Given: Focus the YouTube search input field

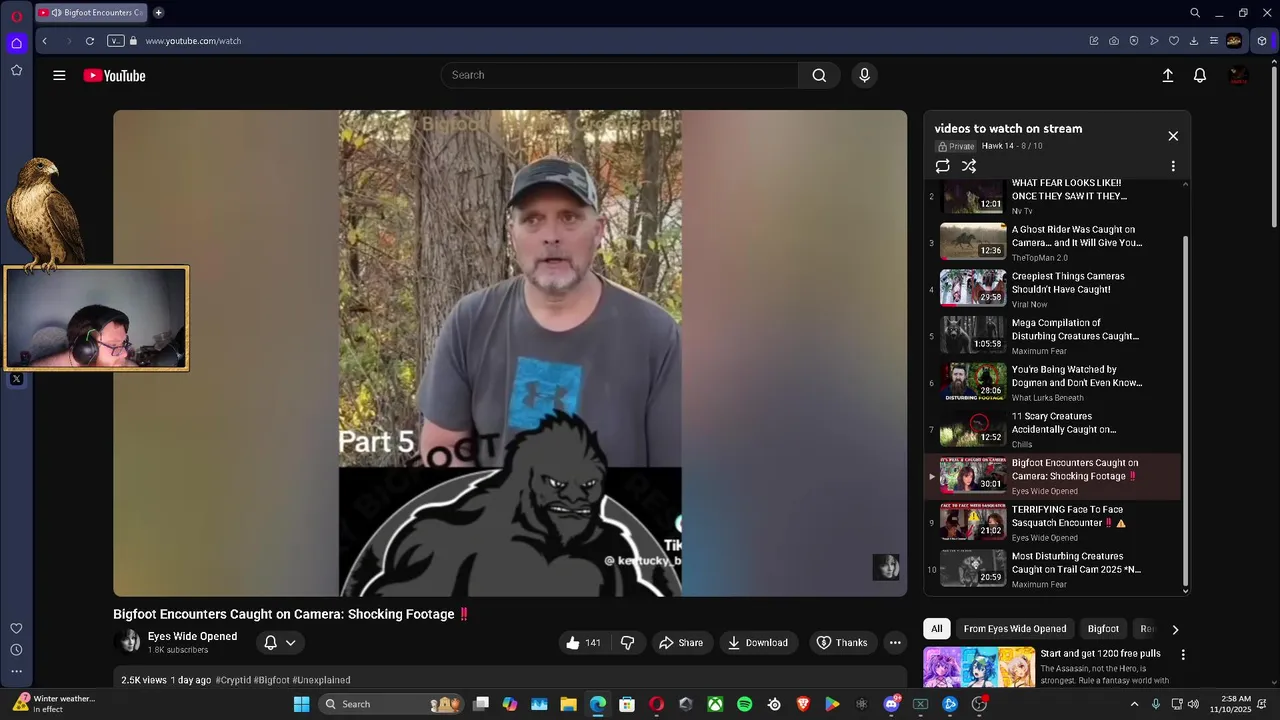Looking at the screenshot, I should pos(620,75).
